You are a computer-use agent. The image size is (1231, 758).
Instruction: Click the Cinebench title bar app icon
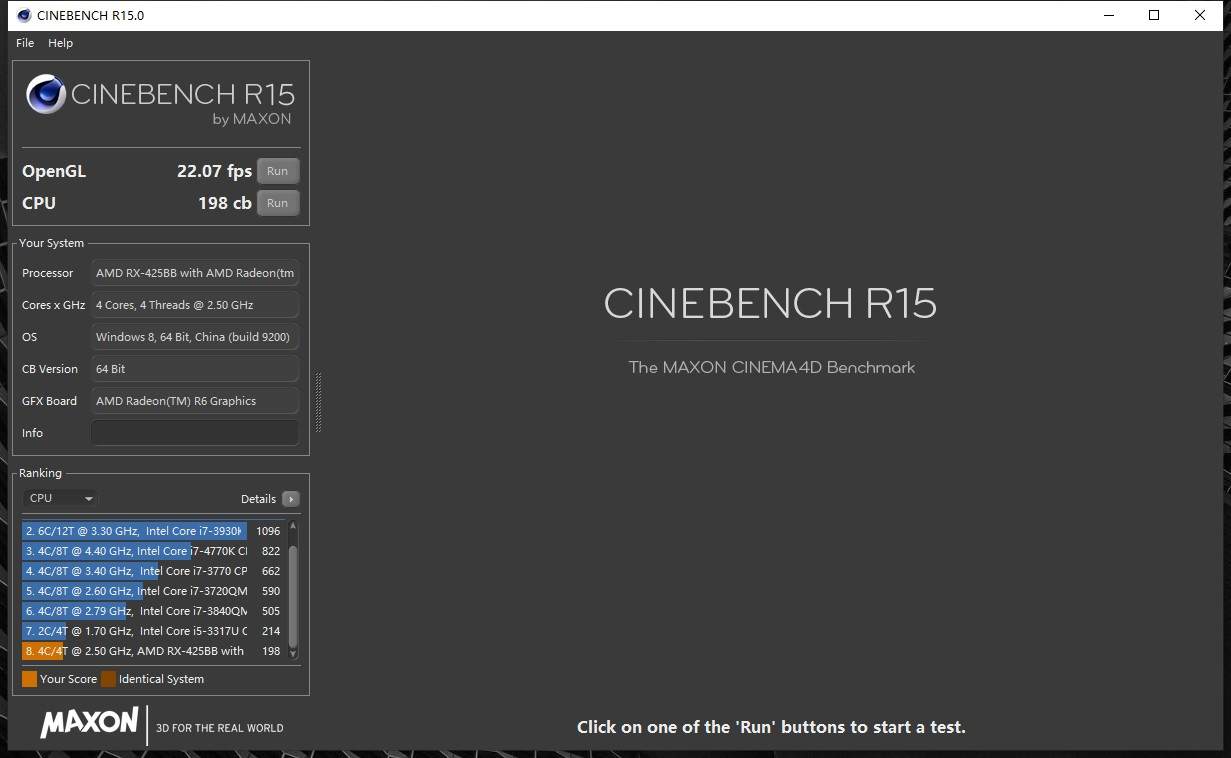pos(24,15)
